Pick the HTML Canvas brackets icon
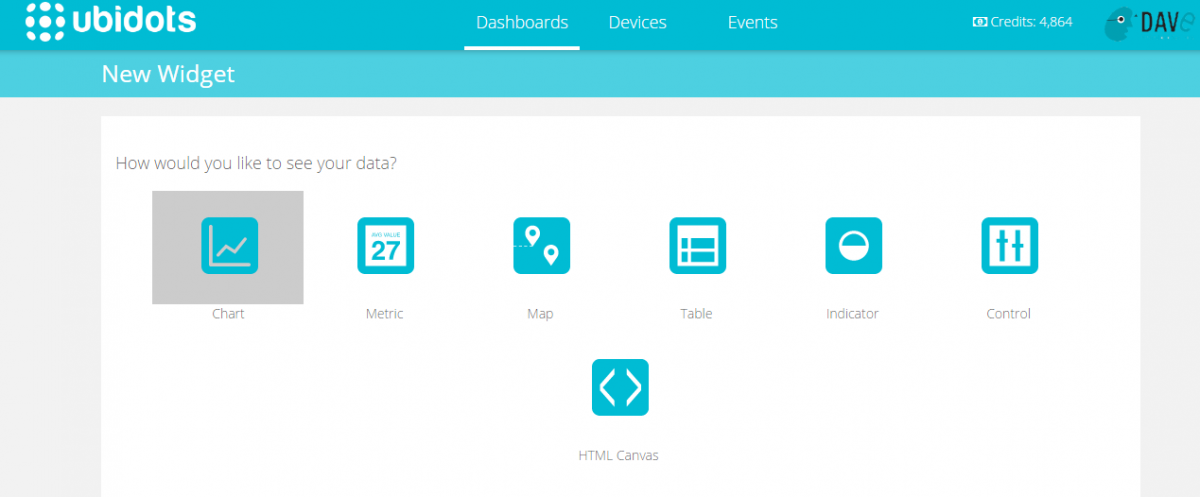1200x497 pixels. point(620,387)
